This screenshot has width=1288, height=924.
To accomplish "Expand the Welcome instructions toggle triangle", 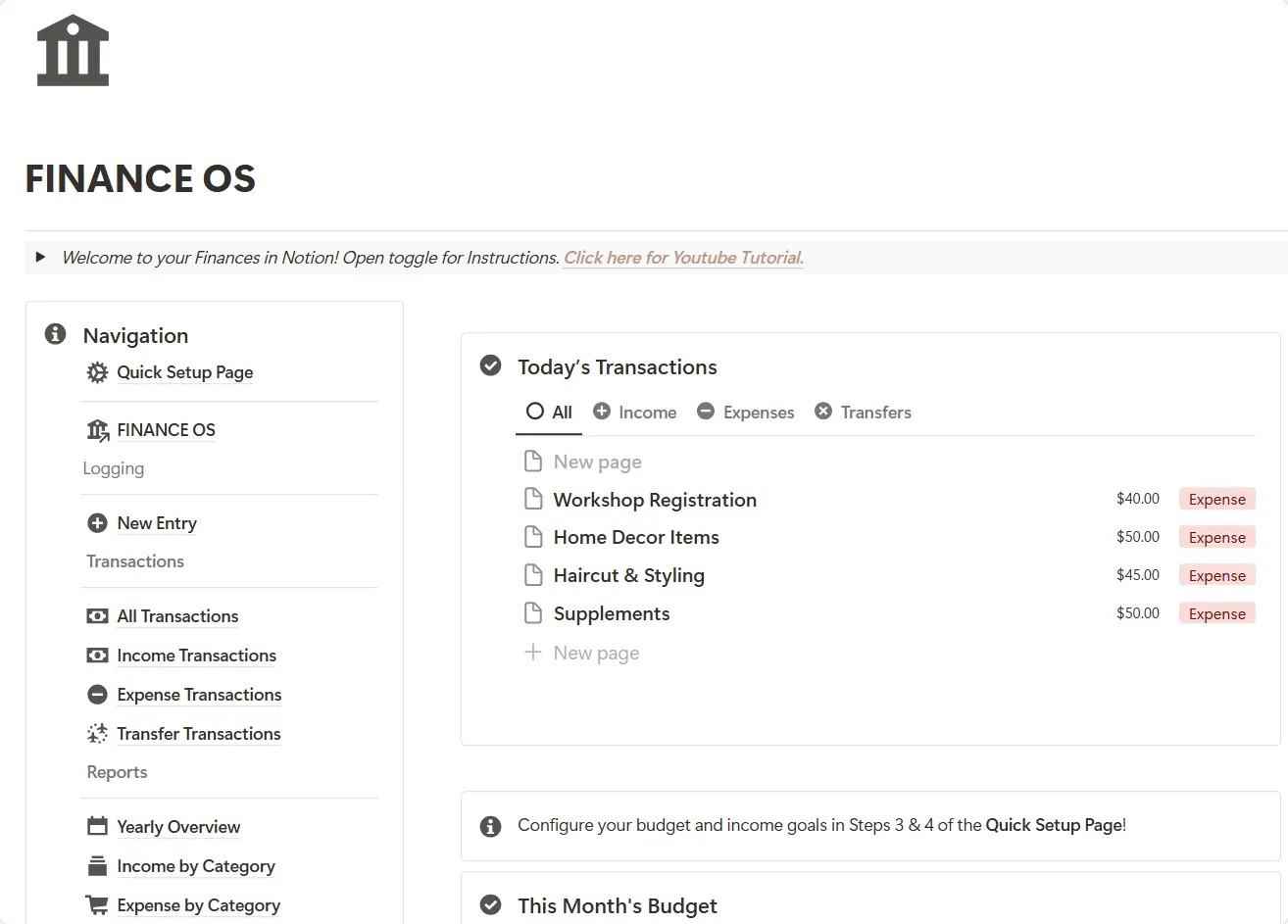I will 40,258.
